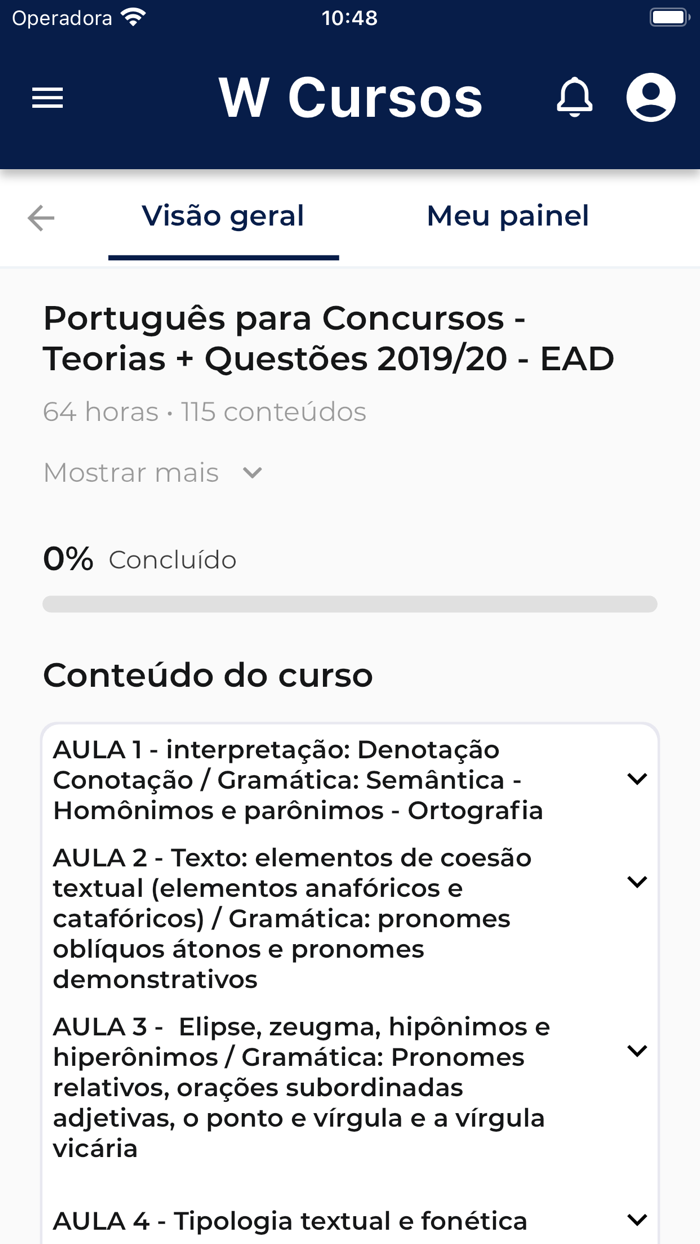This screenshot has height=1244, width=700.
Task: Open the user profile icon
Action: [649, 98]
